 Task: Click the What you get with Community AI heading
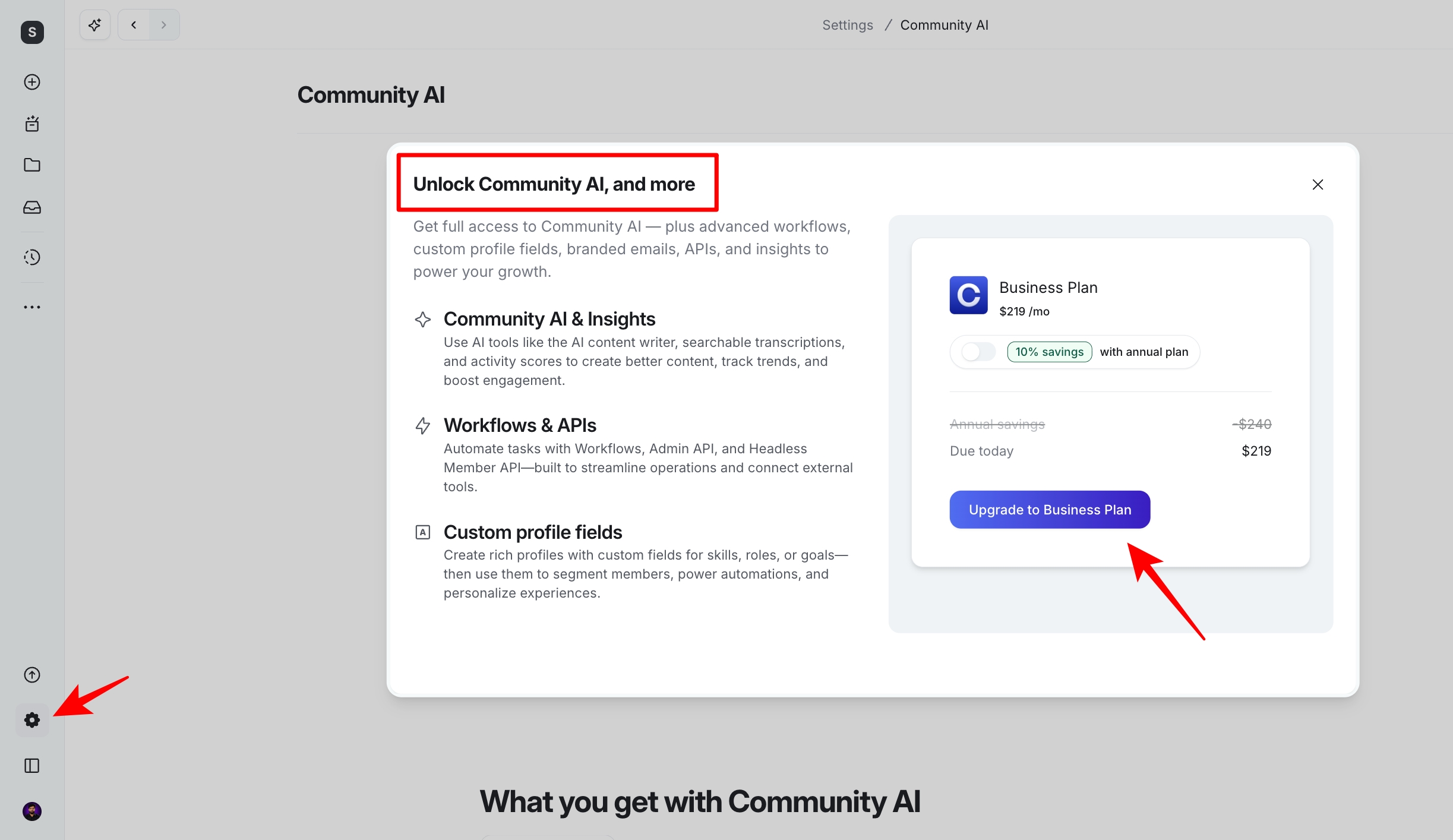pos(700,801)
